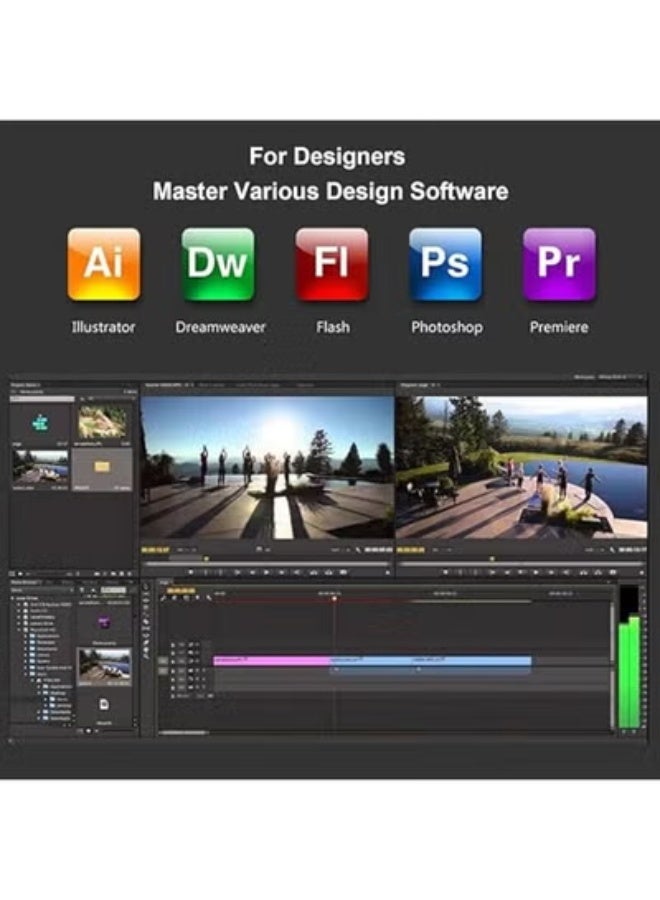This screenshot has width=660, height=900.
Task: Click the Source monitor scrub bar playhead
Action: click(206, 559)
